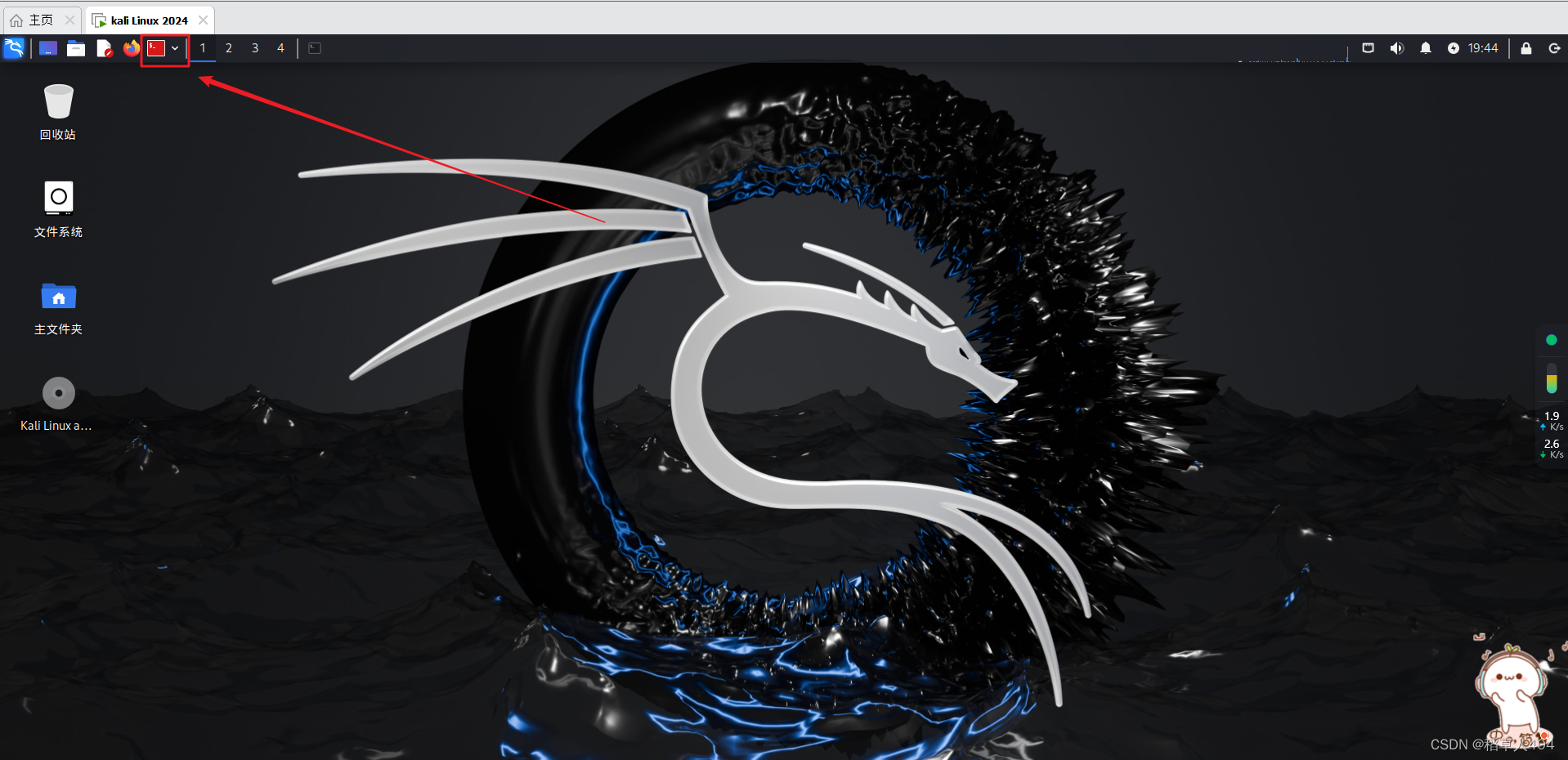Click the log out icon
Viewport: 1568px width, 760px height.
coord(1554,48)
